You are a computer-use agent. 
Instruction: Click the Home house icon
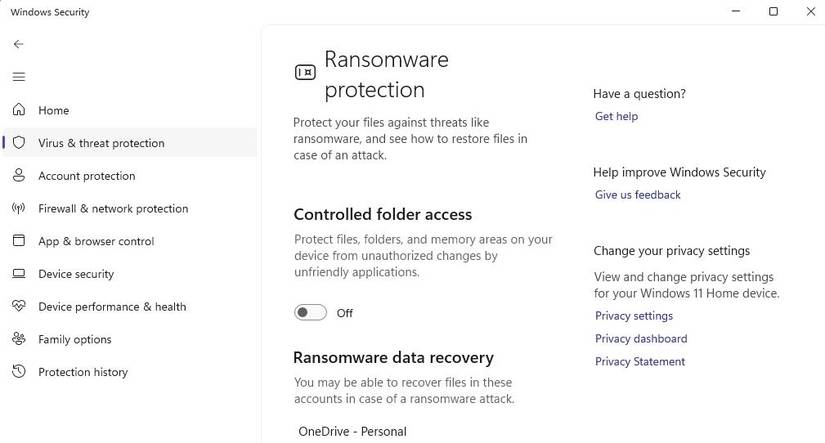pyautogui.click(x=18, y=110)
